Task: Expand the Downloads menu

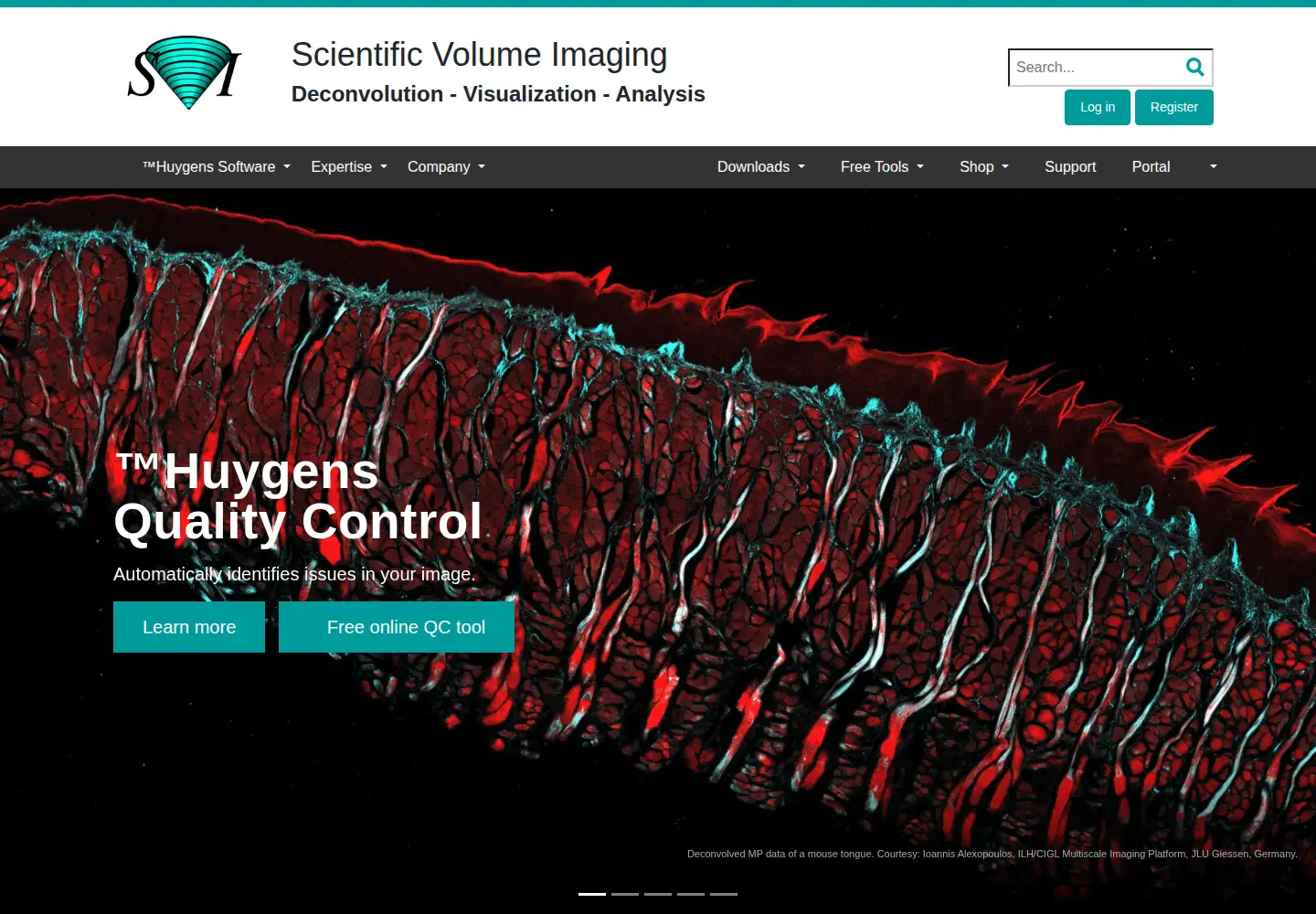Action: tap(761, 166)
